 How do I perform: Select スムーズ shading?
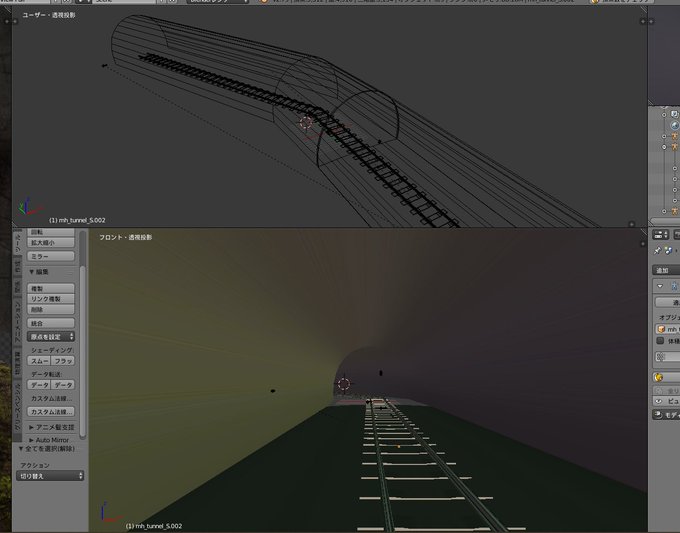39,361
